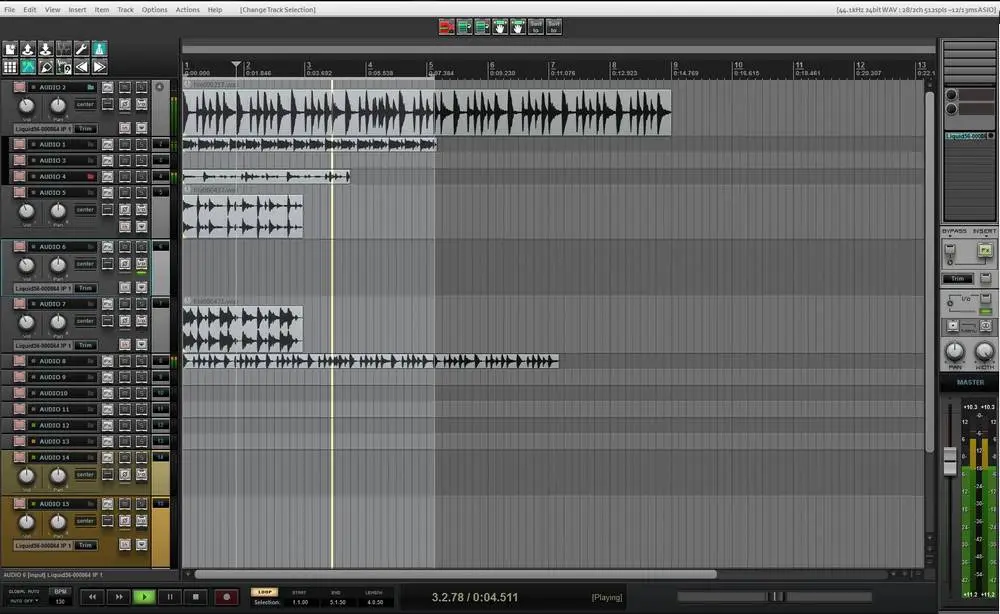The width and height of the screenshot is (1000, 614).
Task: Click the undo left-arrow toolbar icon
Action: tap(82, 66)
